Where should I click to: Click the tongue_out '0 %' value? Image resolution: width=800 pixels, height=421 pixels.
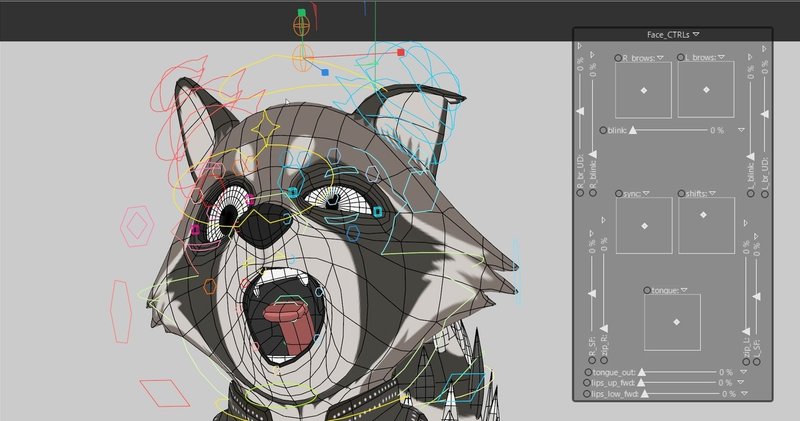726,373
